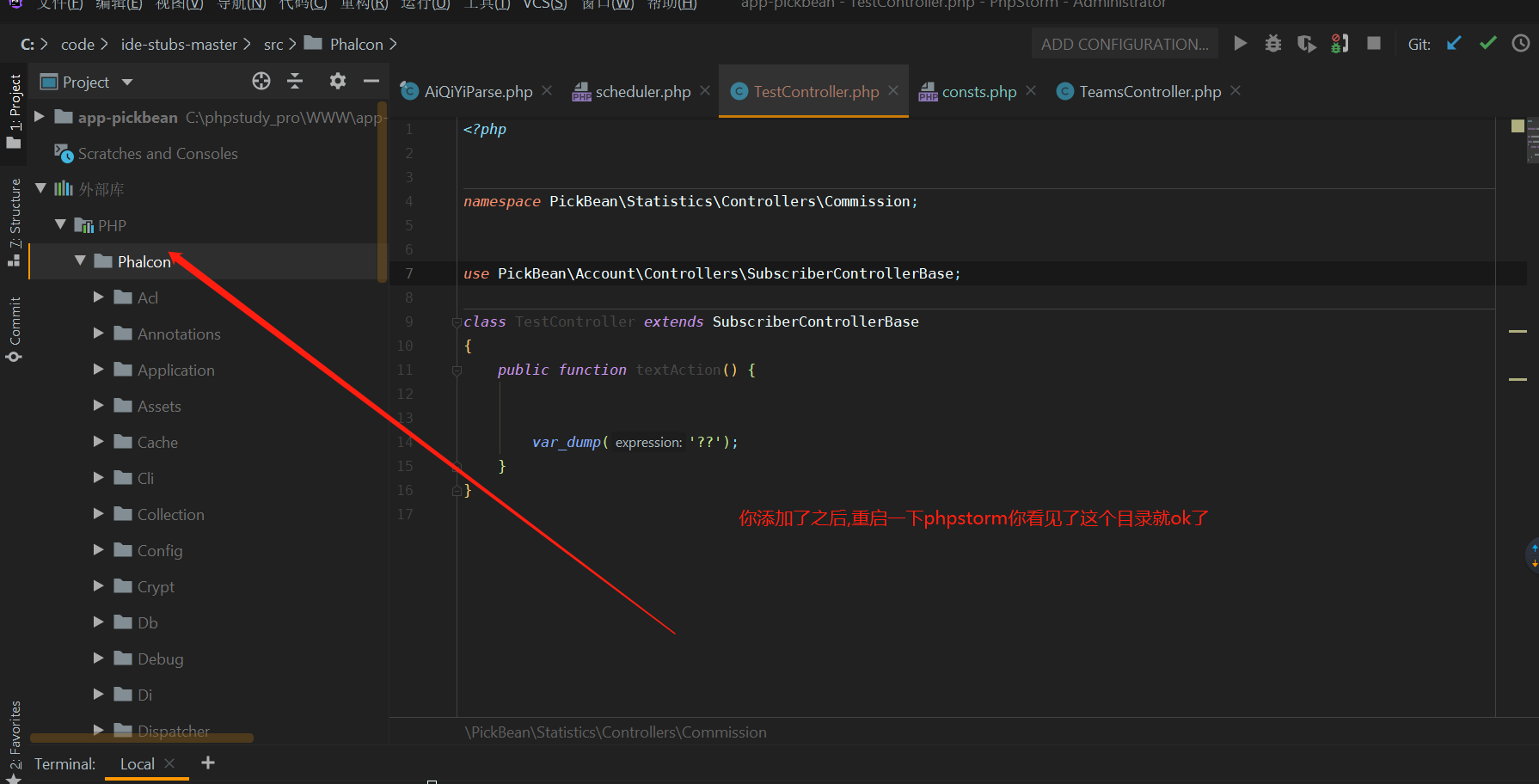Close the AiQiYiParse.php tab
Viewport: 1539px width, 784px height.
547,90
